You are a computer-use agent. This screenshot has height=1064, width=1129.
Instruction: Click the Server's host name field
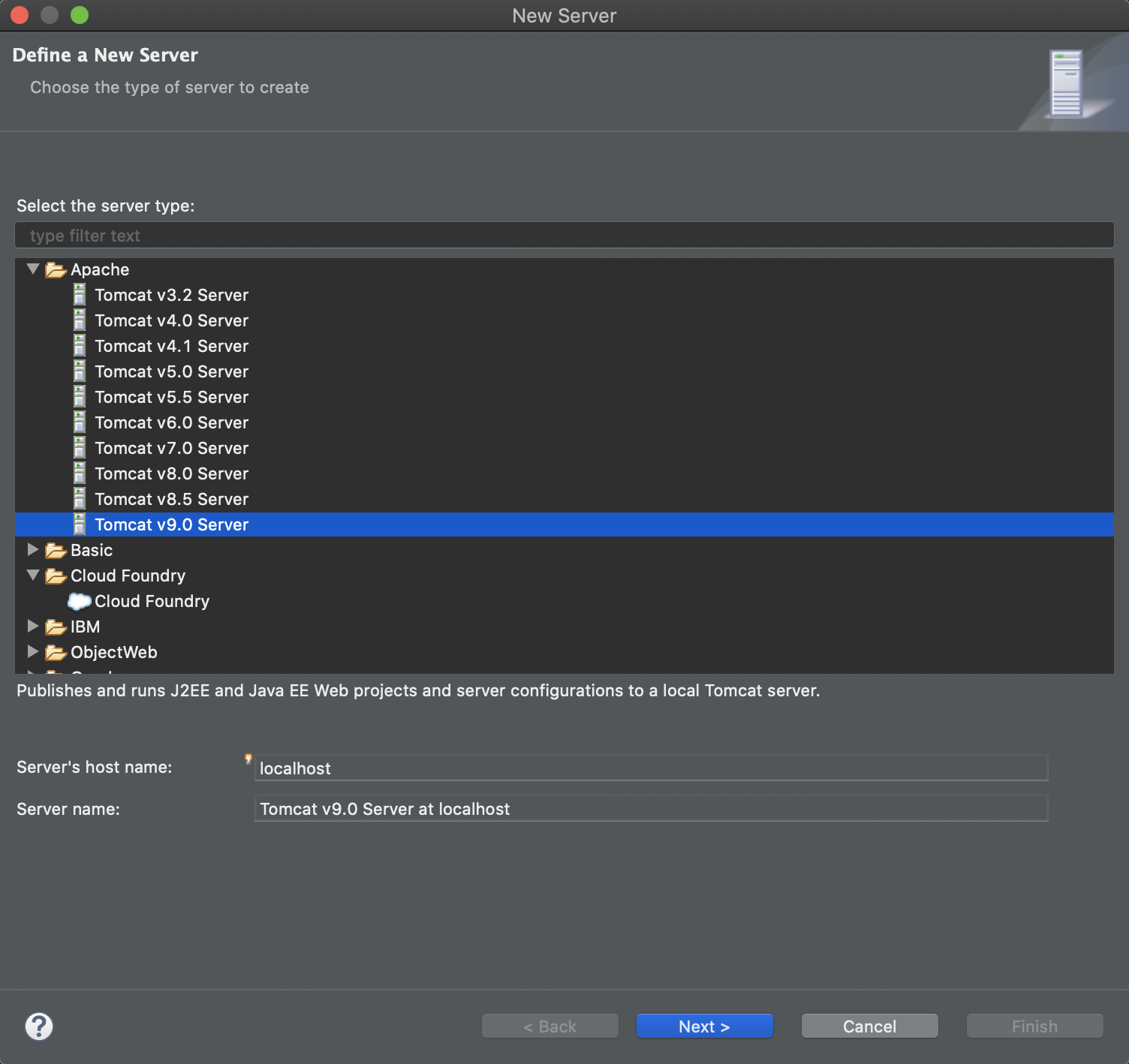652,768
